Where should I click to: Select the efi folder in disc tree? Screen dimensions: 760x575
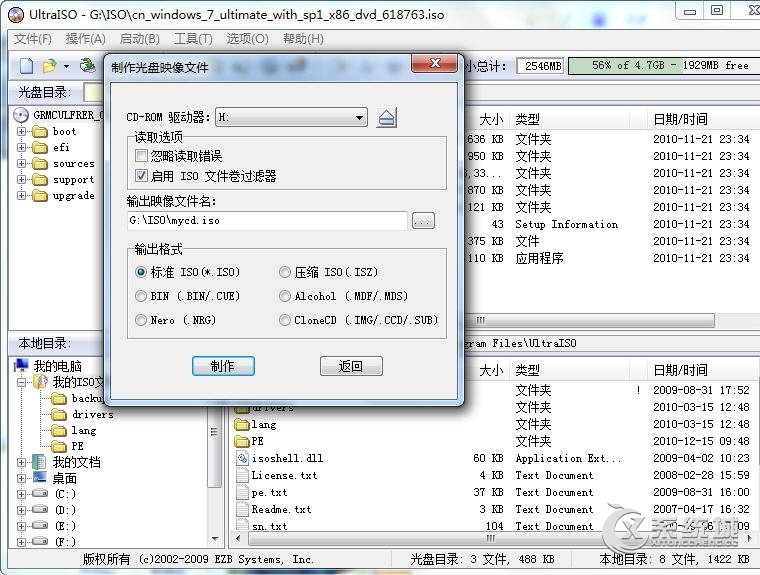click(40, 147)
